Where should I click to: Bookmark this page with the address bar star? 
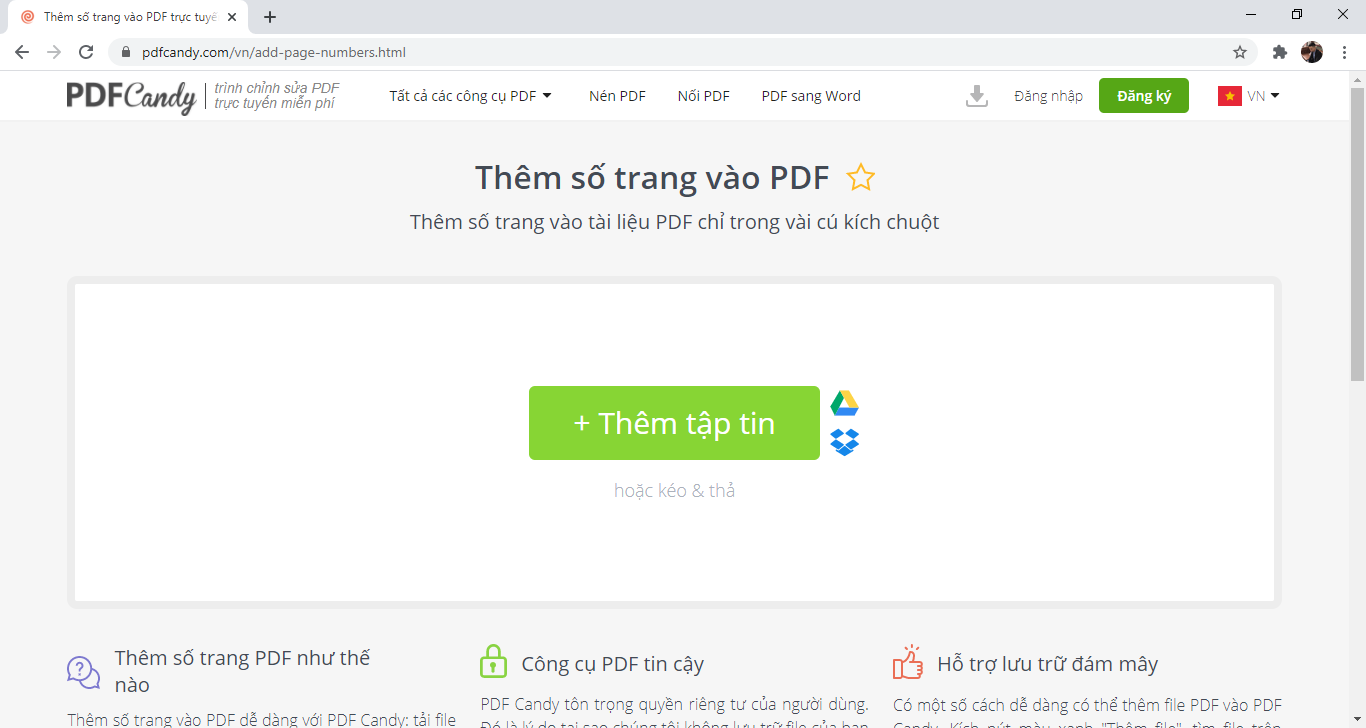point(1240,52)
